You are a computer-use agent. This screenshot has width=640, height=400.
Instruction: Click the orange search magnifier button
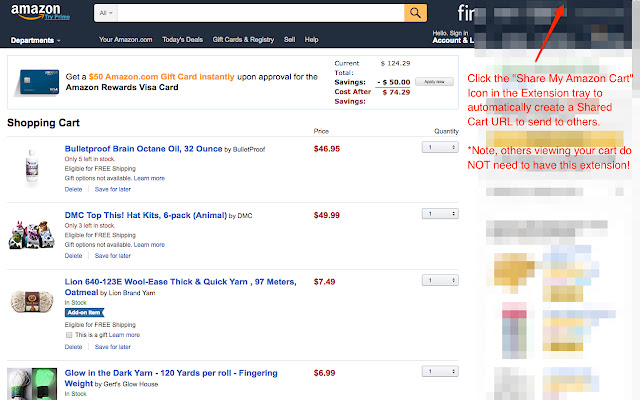tap(416, 13)
